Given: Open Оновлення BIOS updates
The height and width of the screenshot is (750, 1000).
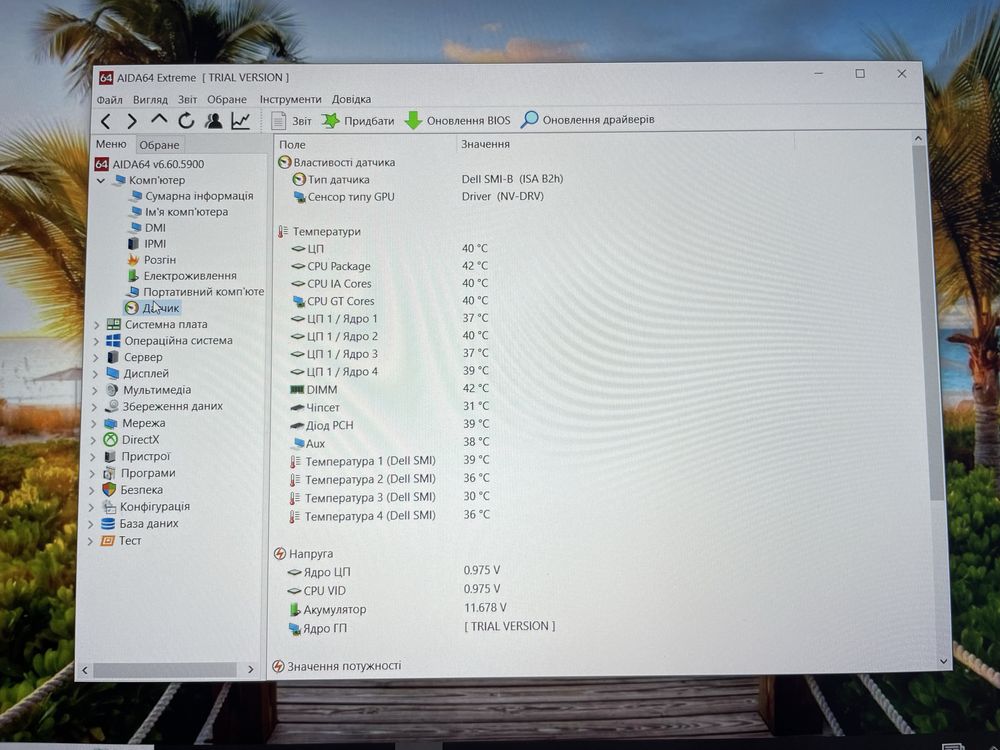Looking at the screenshot, I should (x=458, y=120).
